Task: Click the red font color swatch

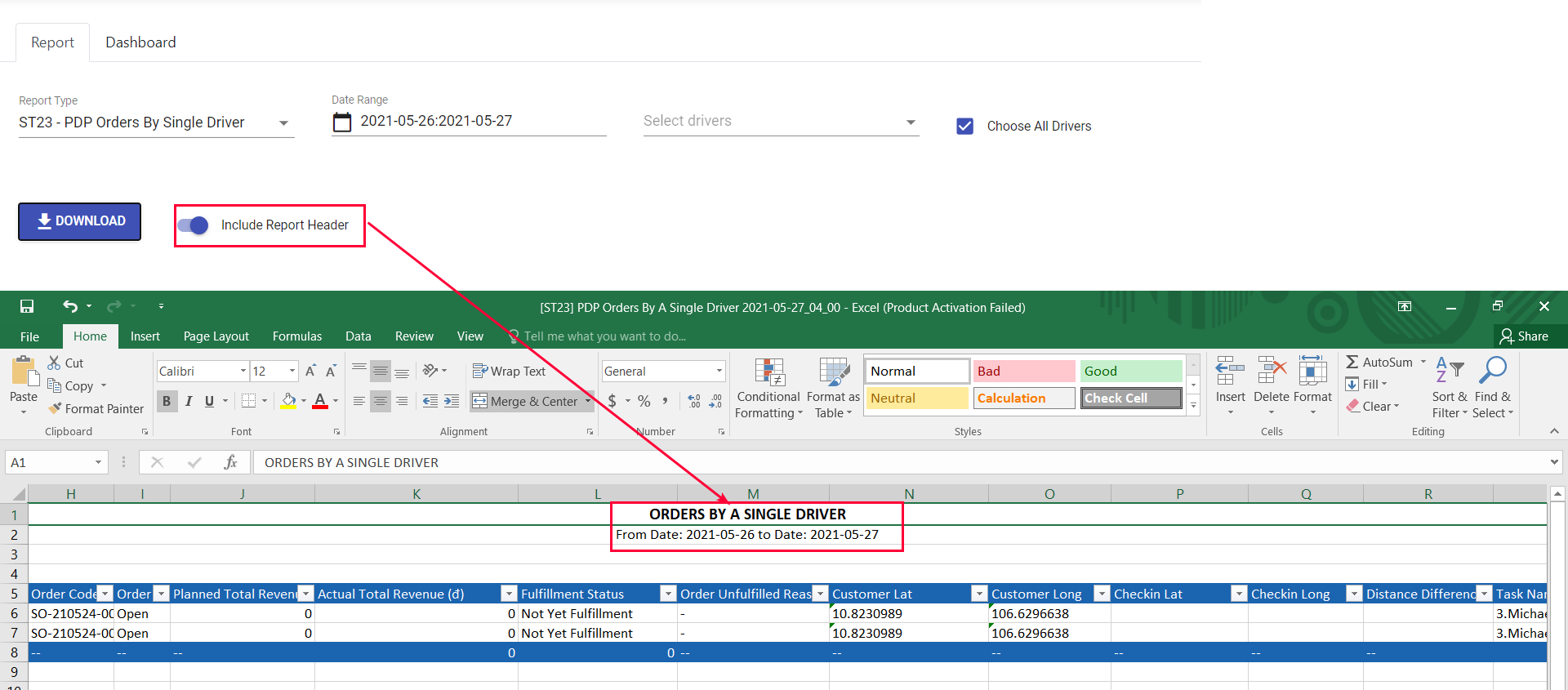Action: click(320, 401)
